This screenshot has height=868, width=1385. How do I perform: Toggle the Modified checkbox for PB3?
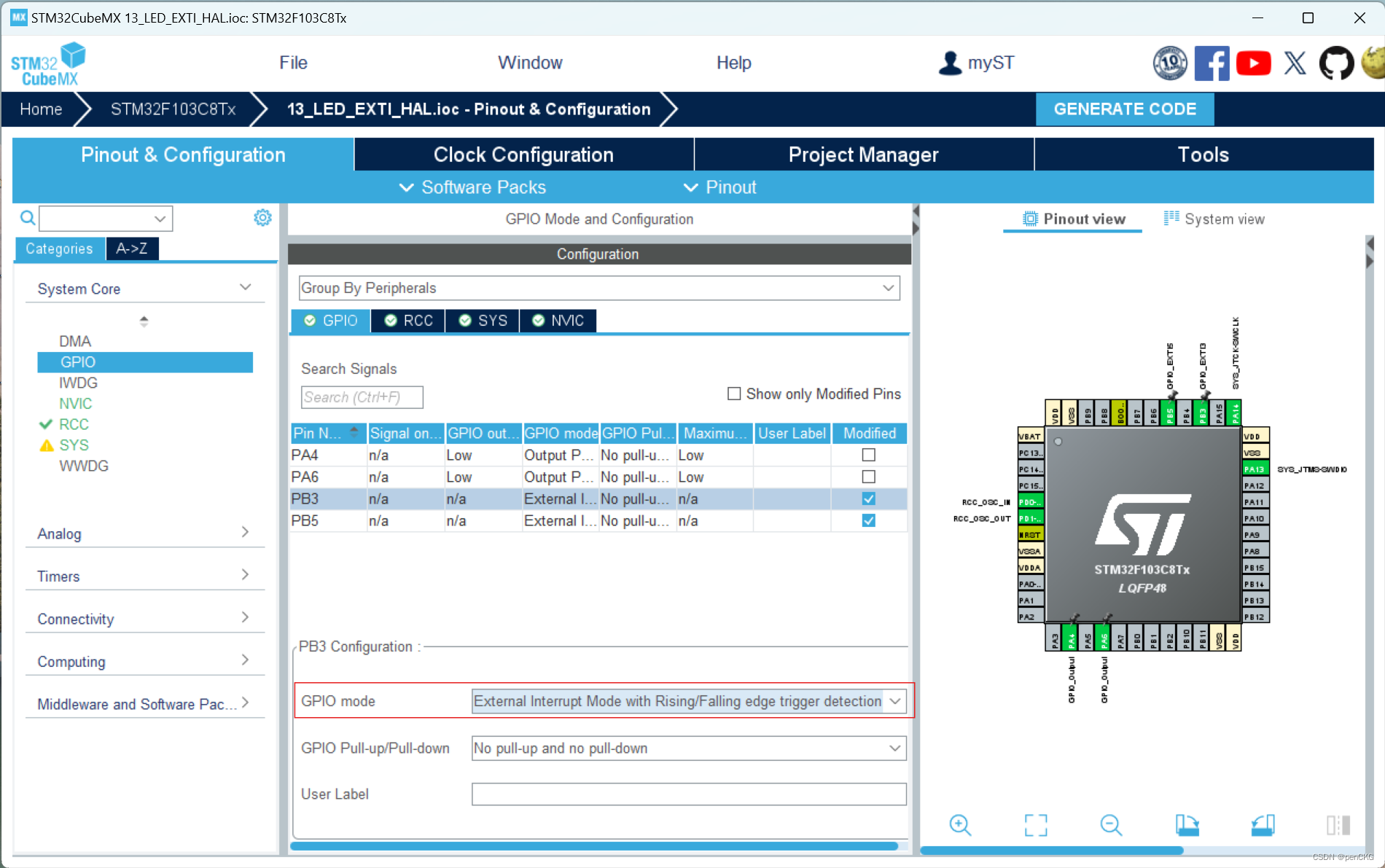tap(868, 498)
